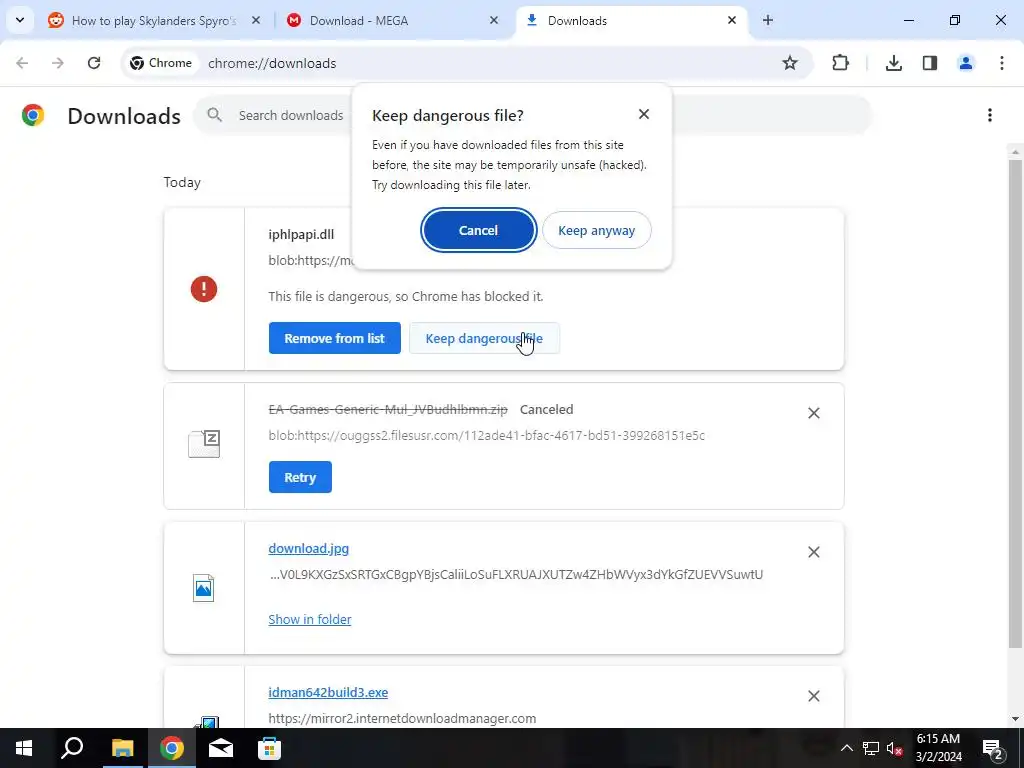
Task: Open a new tab with plus button
Action: click(x=768, y=20)
